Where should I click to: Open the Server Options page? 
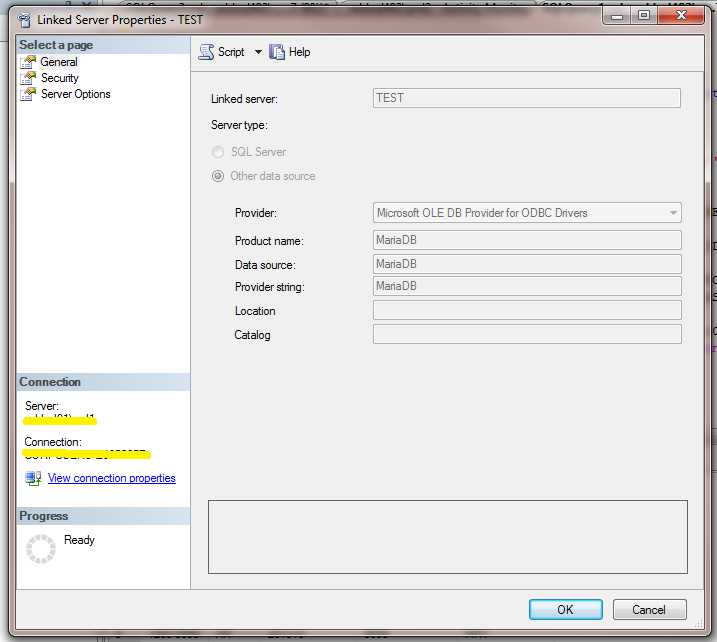click(x=75, y=94)
